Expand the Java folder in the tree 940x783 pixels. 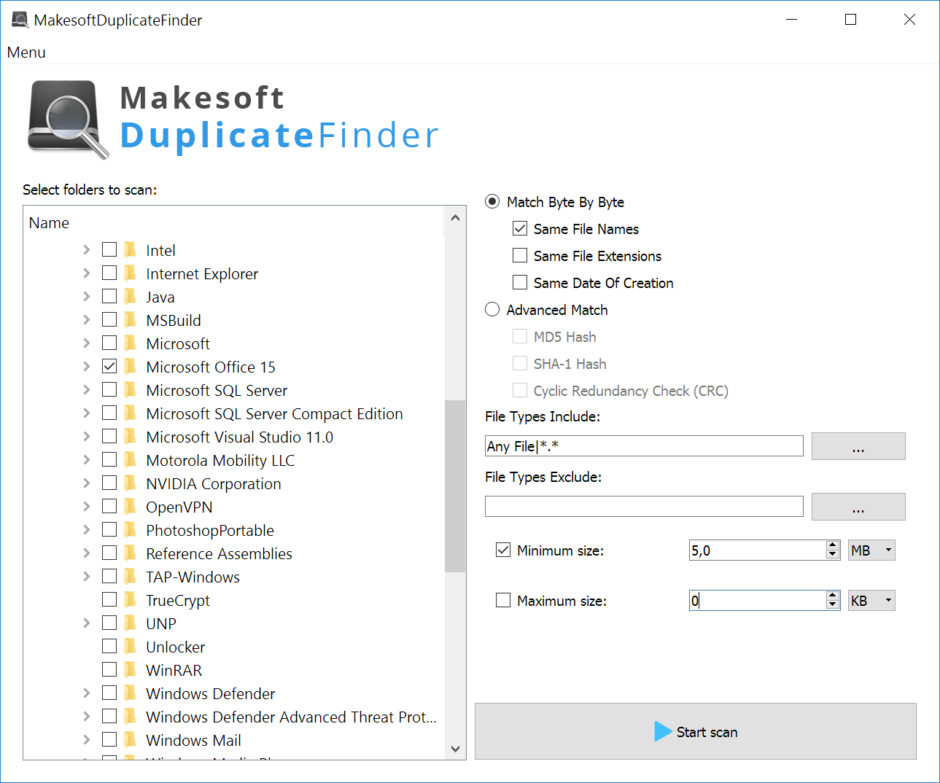tap(86, 296)
